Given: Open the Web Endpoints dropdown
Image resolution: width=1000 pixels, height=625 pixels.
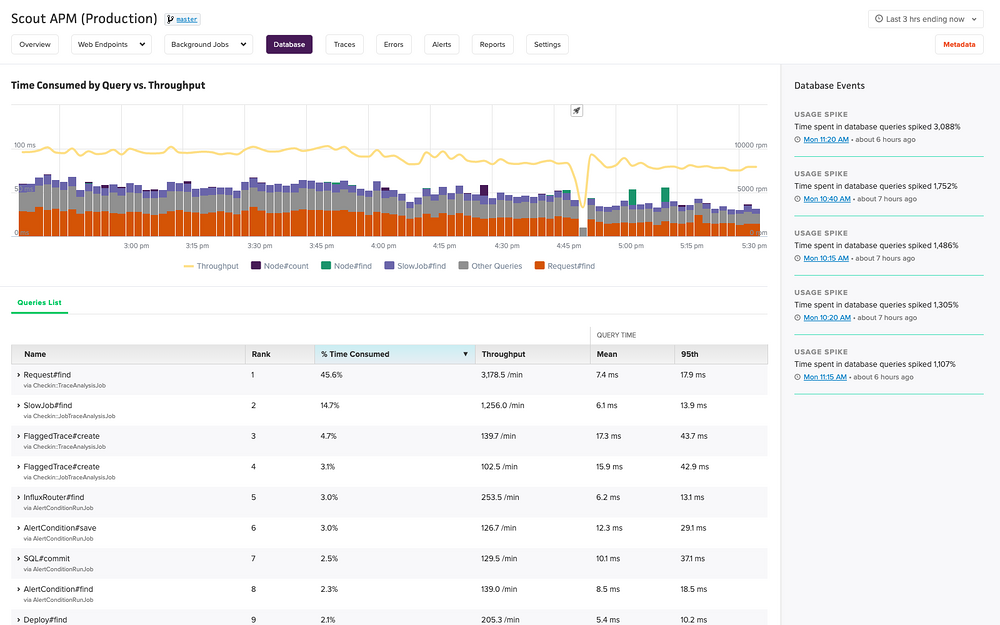Looking at the screenshot, I should pos(111,45).
